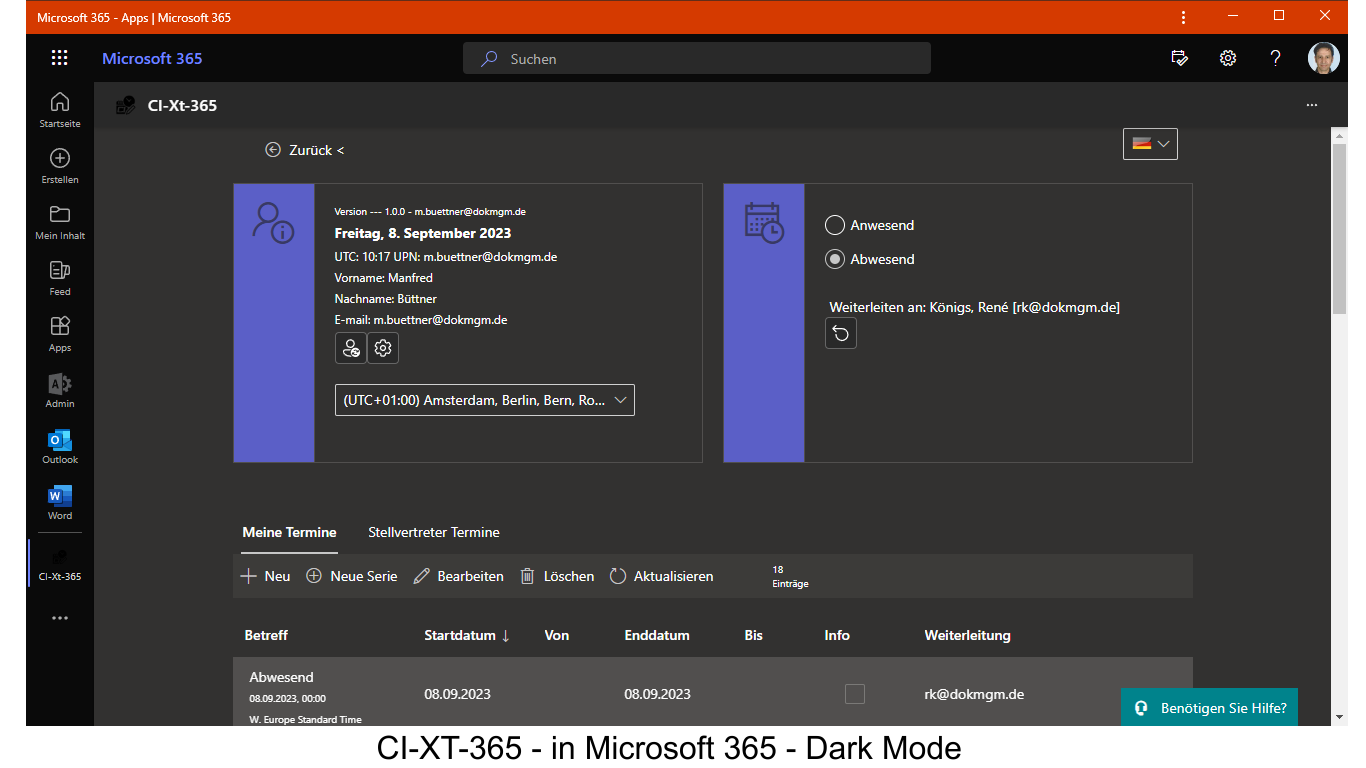Click the scrollbar down arrow
The image size is (1366, 768).
pos(1340,717)
